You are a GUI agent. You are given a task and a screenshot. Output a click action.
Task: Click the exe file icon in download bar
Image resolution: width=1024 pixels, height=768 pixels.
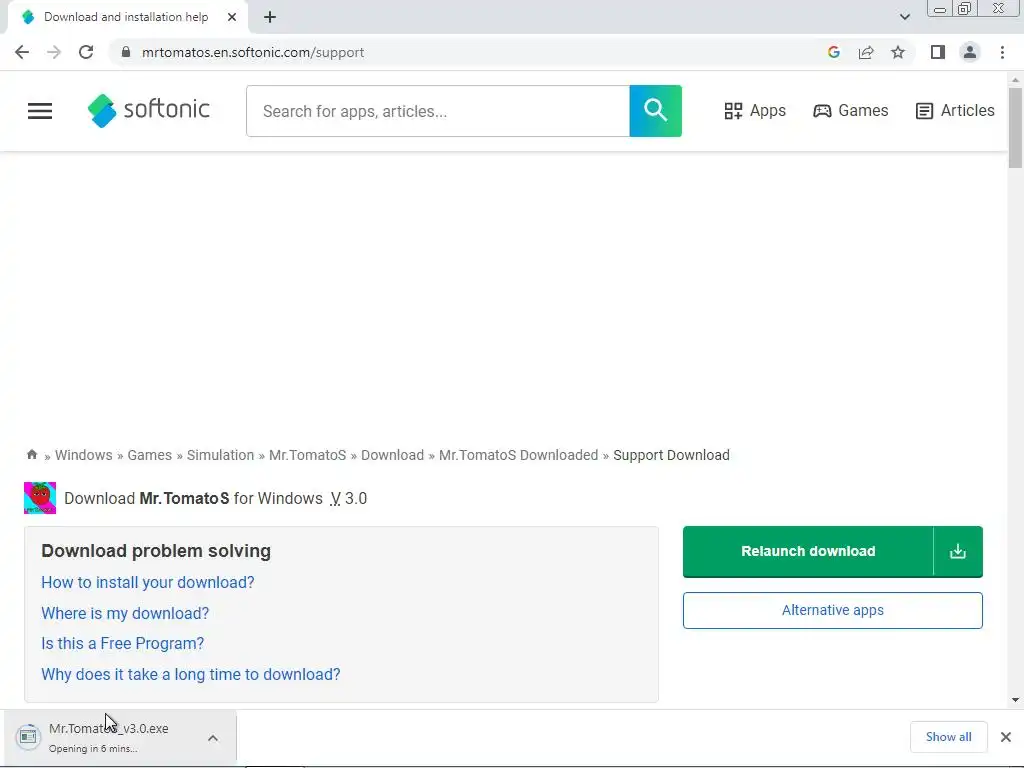28,737
